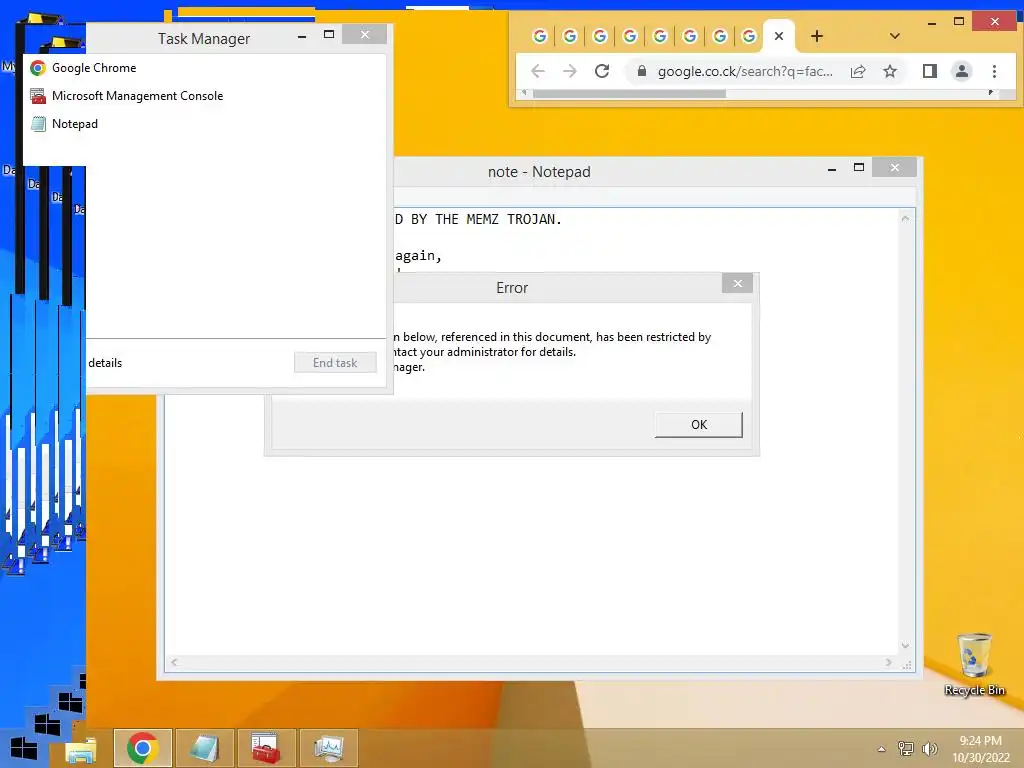Open Chrome profile avatar

click(x=961, y=71)
